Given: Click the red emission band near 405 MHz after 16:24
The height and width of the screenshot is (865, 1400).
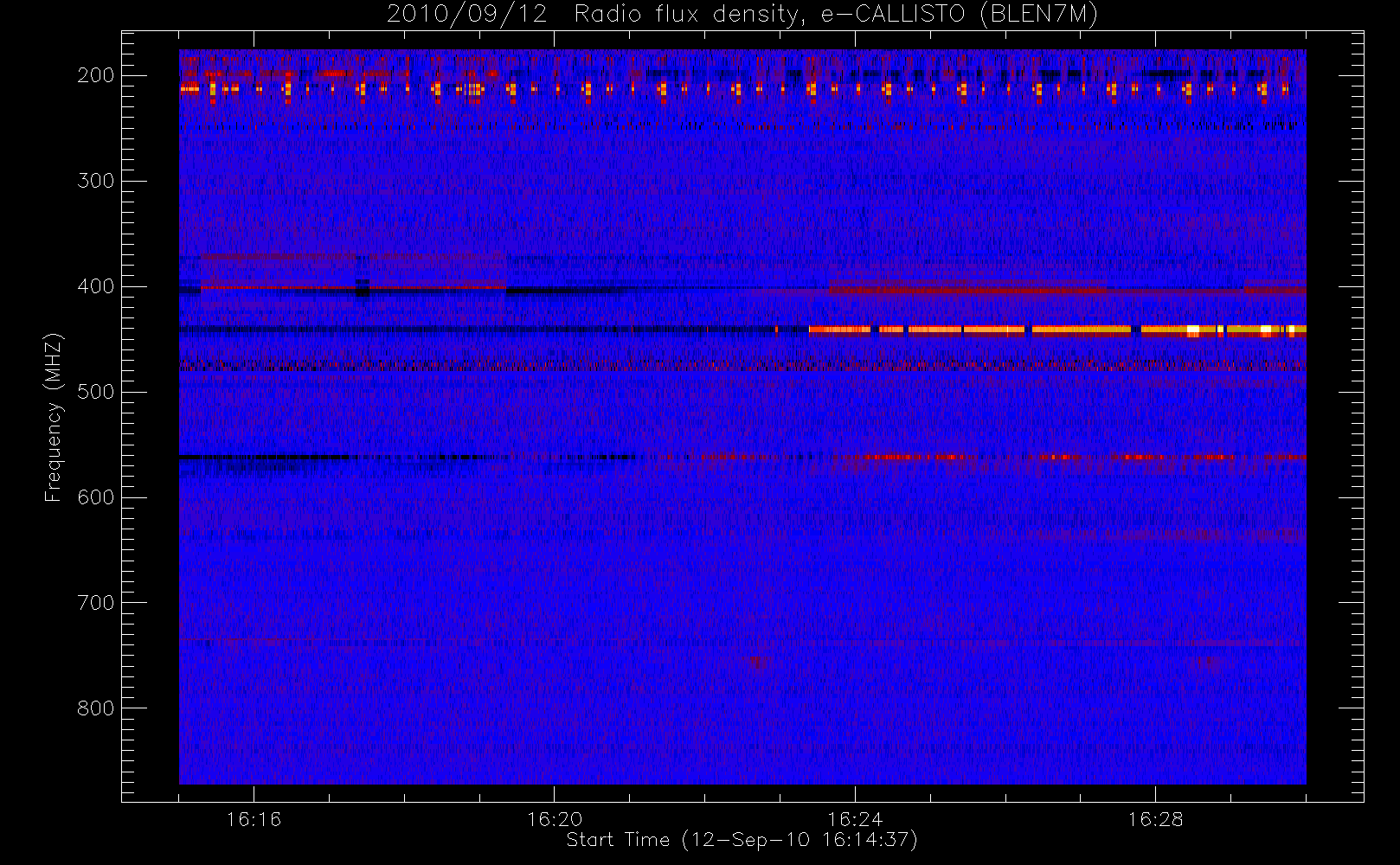Looking at the screenshot, I should [x=967, y=291].
